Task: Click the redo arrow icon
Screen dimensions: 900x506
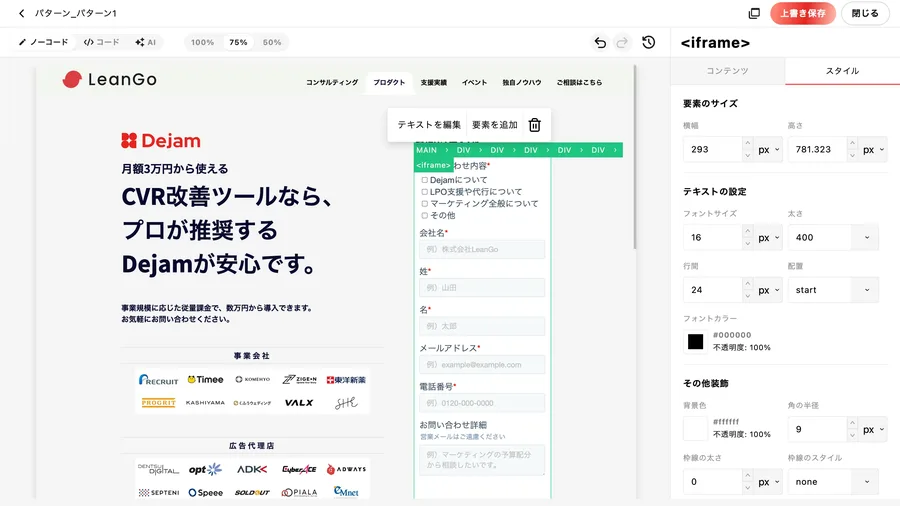Action: (622, 42)
